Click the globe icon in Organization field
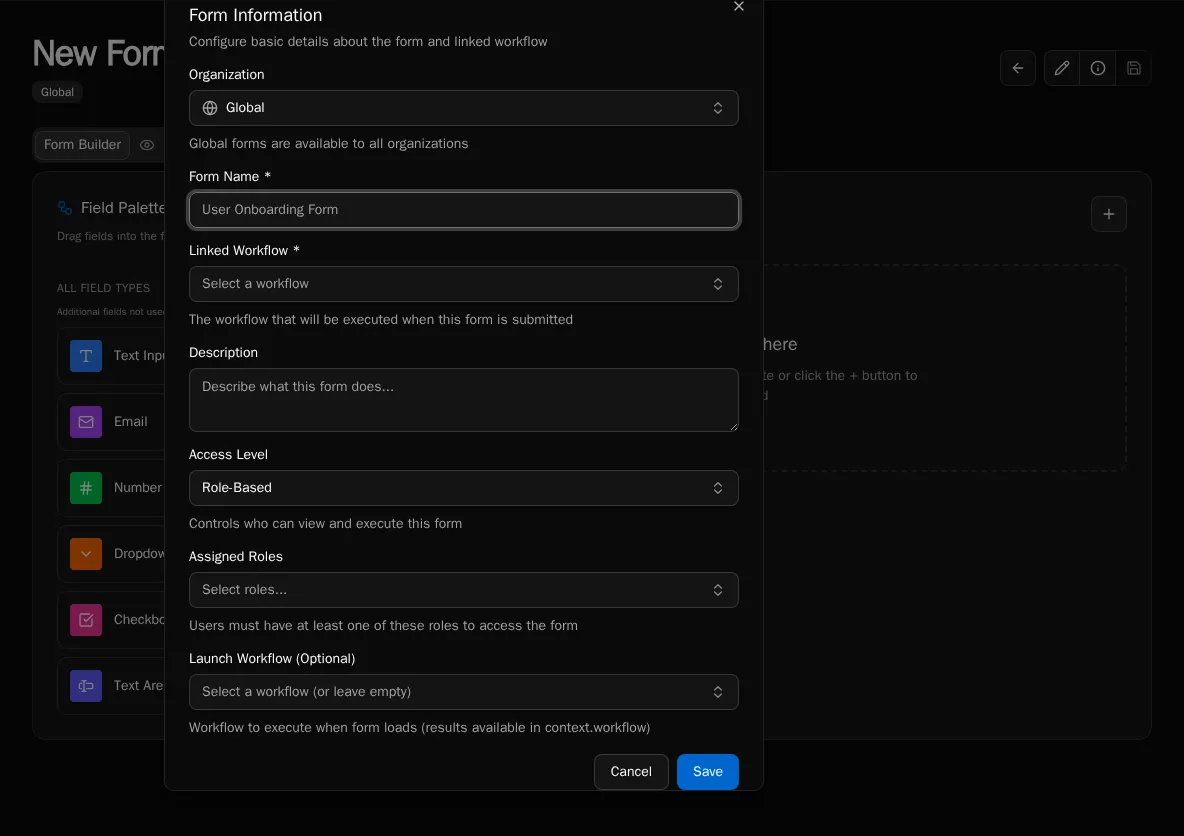The image size is (1184, 836). click(210, 108)
